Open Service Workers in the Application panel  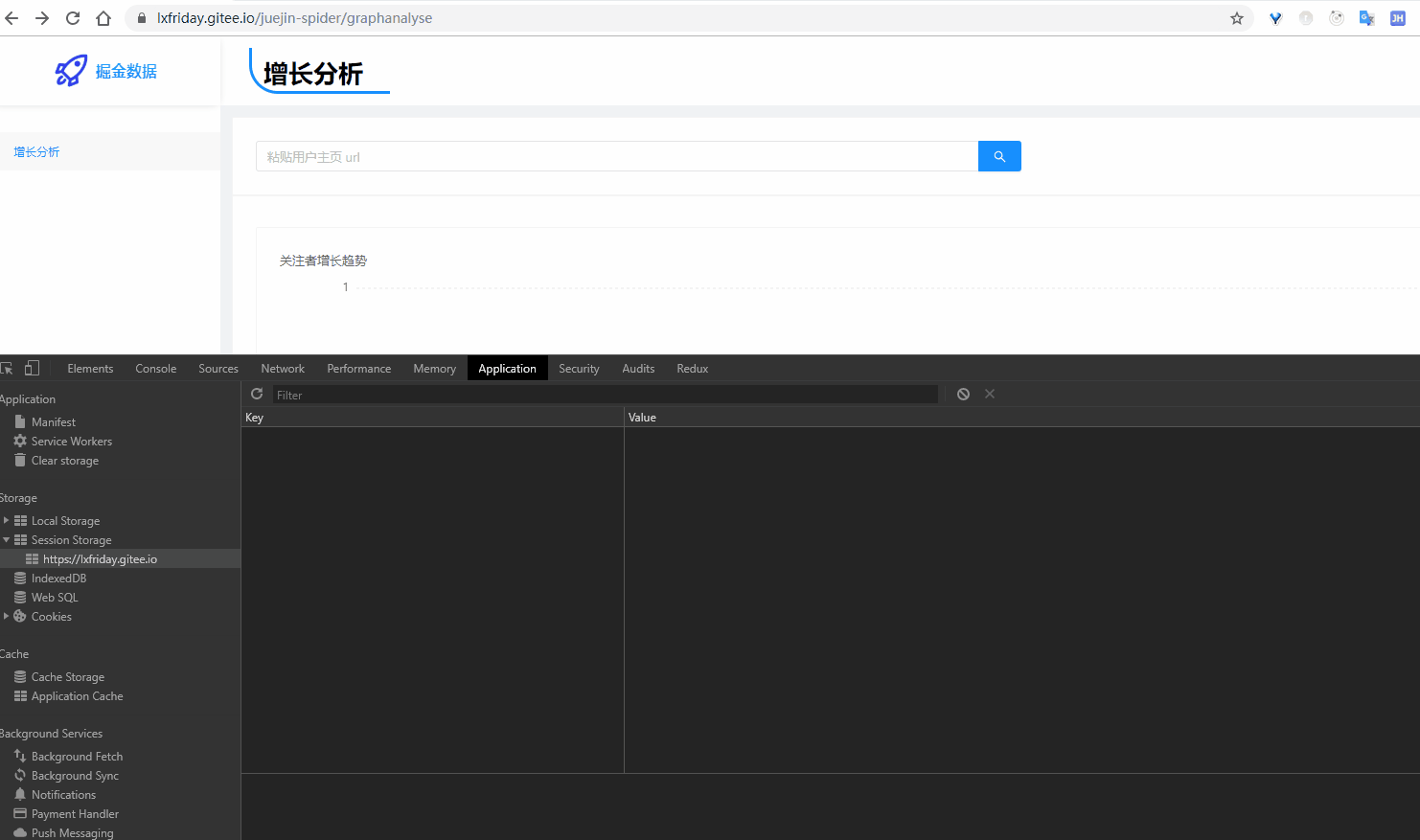tap(70, 441)
